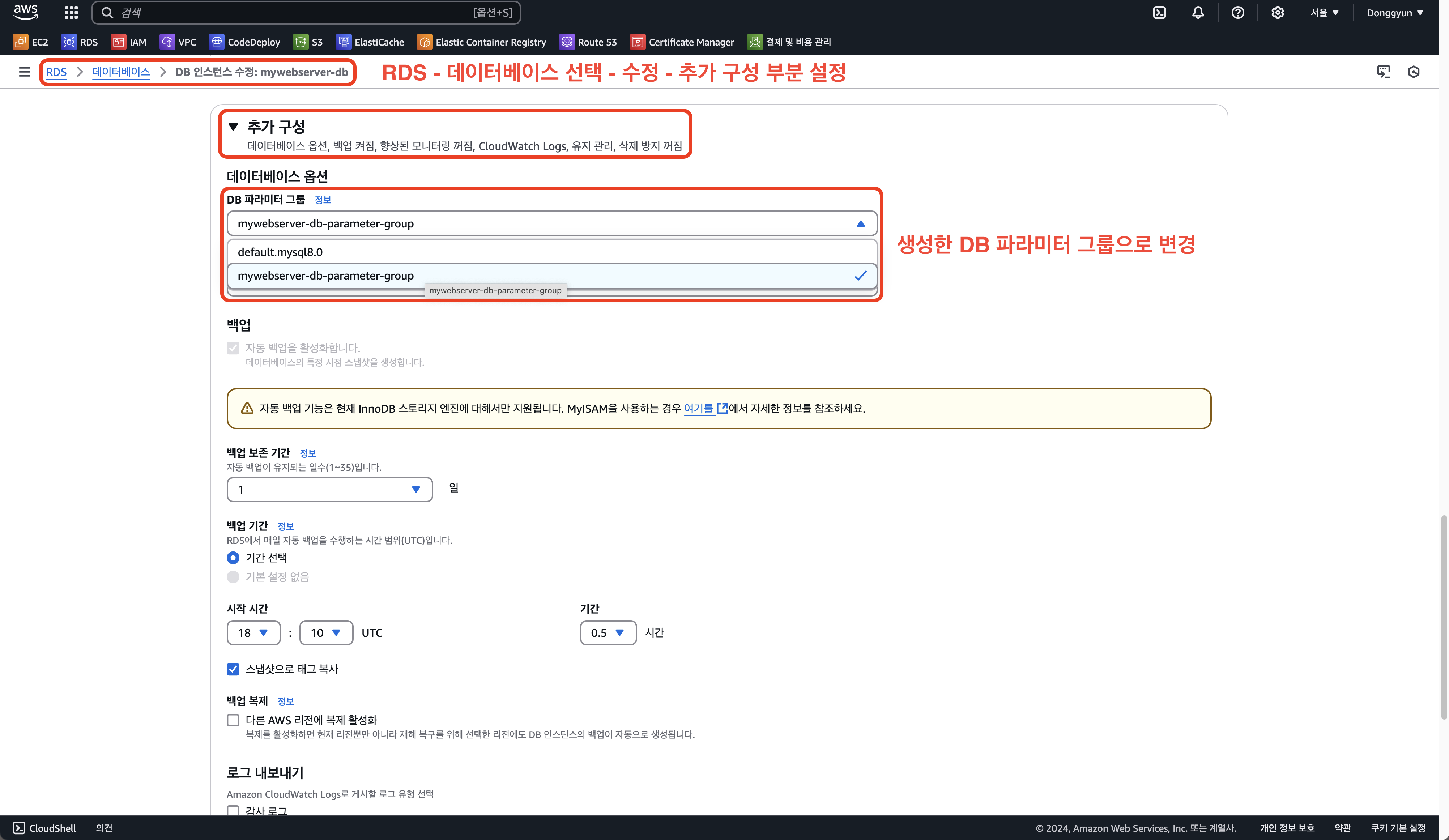Click the AWS logo home icon
The height and width of the screenshot is (840, 1449).
pyautogui.click(x=26, y=12)
